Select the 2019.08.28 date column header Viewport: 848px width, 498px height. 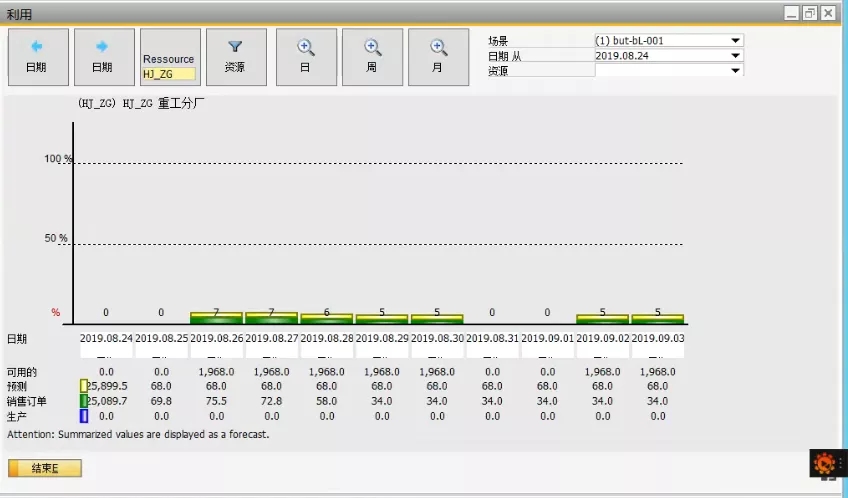(327, 338)
